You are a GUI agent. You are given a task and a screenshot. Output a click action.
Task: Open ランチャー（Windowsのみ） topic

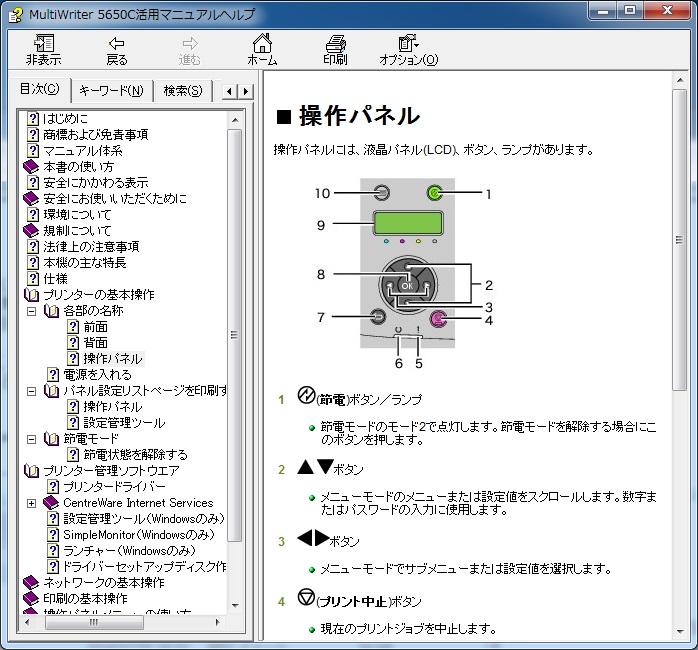(x=129, y=551)
